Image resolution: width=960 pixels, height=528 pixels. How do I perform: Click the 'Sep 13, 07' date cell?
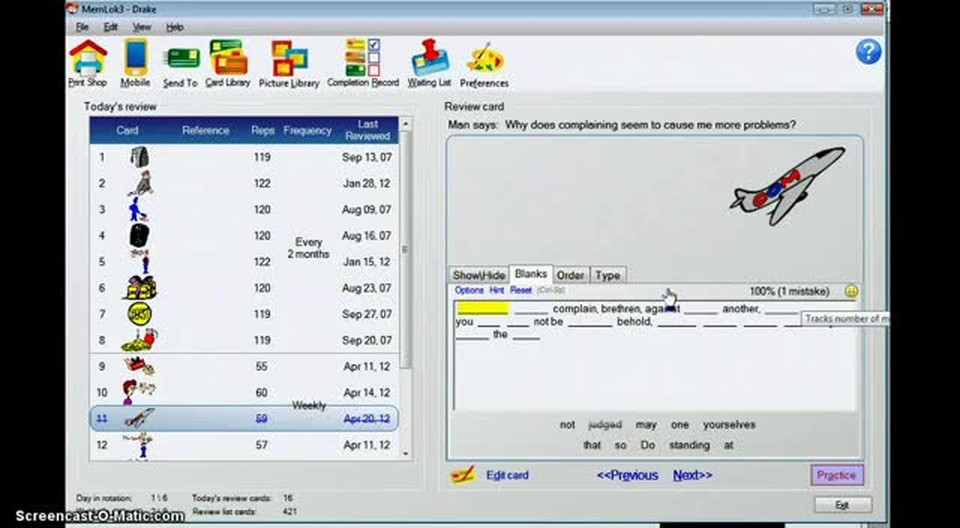pos(367,157)
